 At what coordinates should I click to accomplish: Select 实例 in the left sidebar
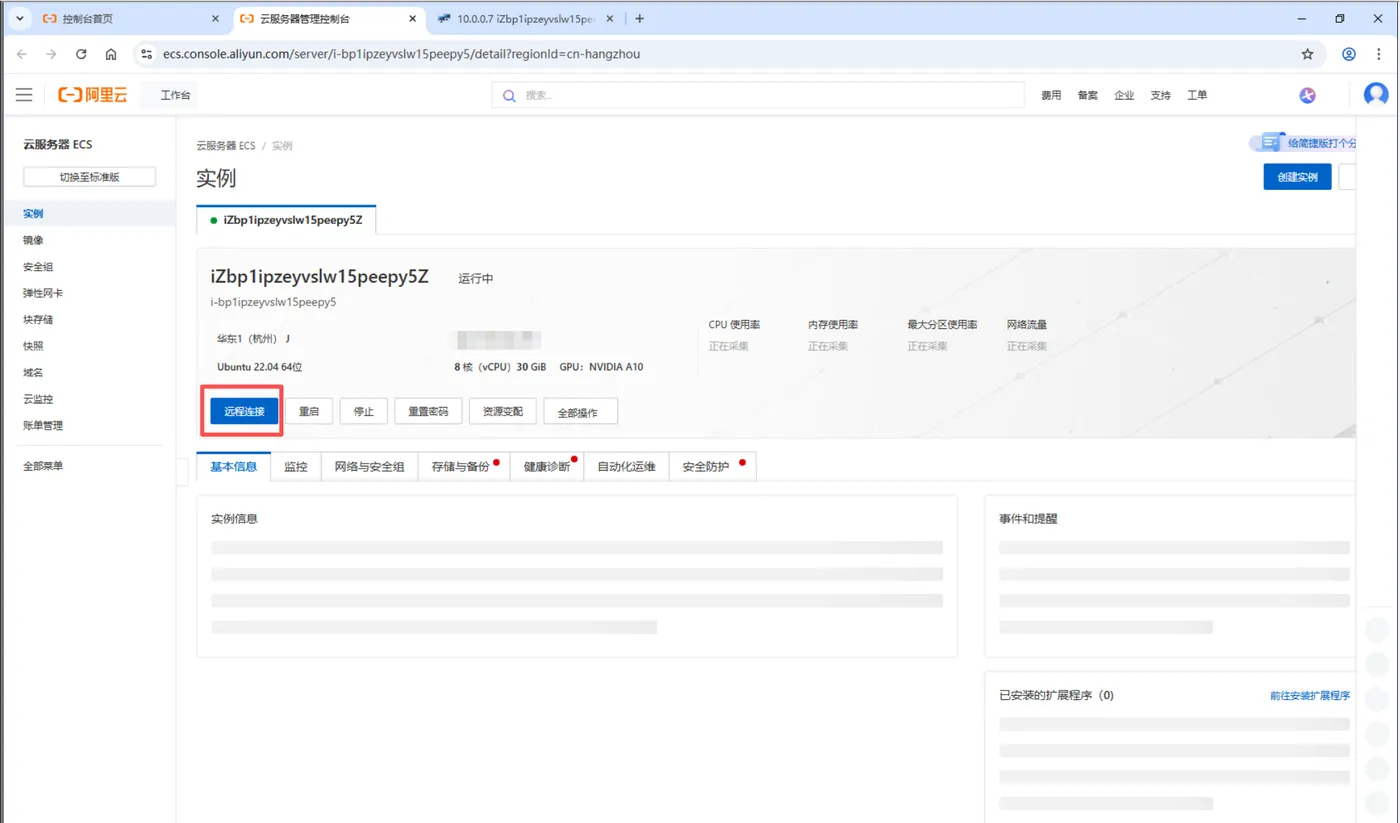click(88, 214)
